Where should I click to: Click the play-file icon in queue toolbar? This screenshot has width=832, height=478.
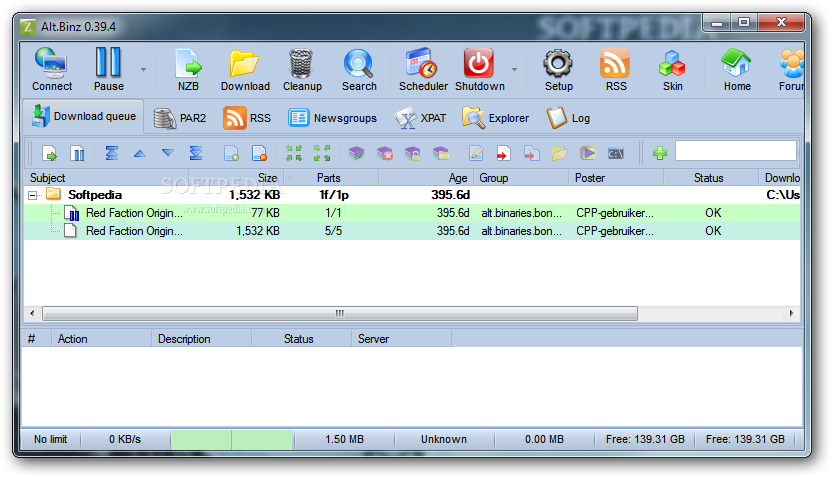(587, 153)
